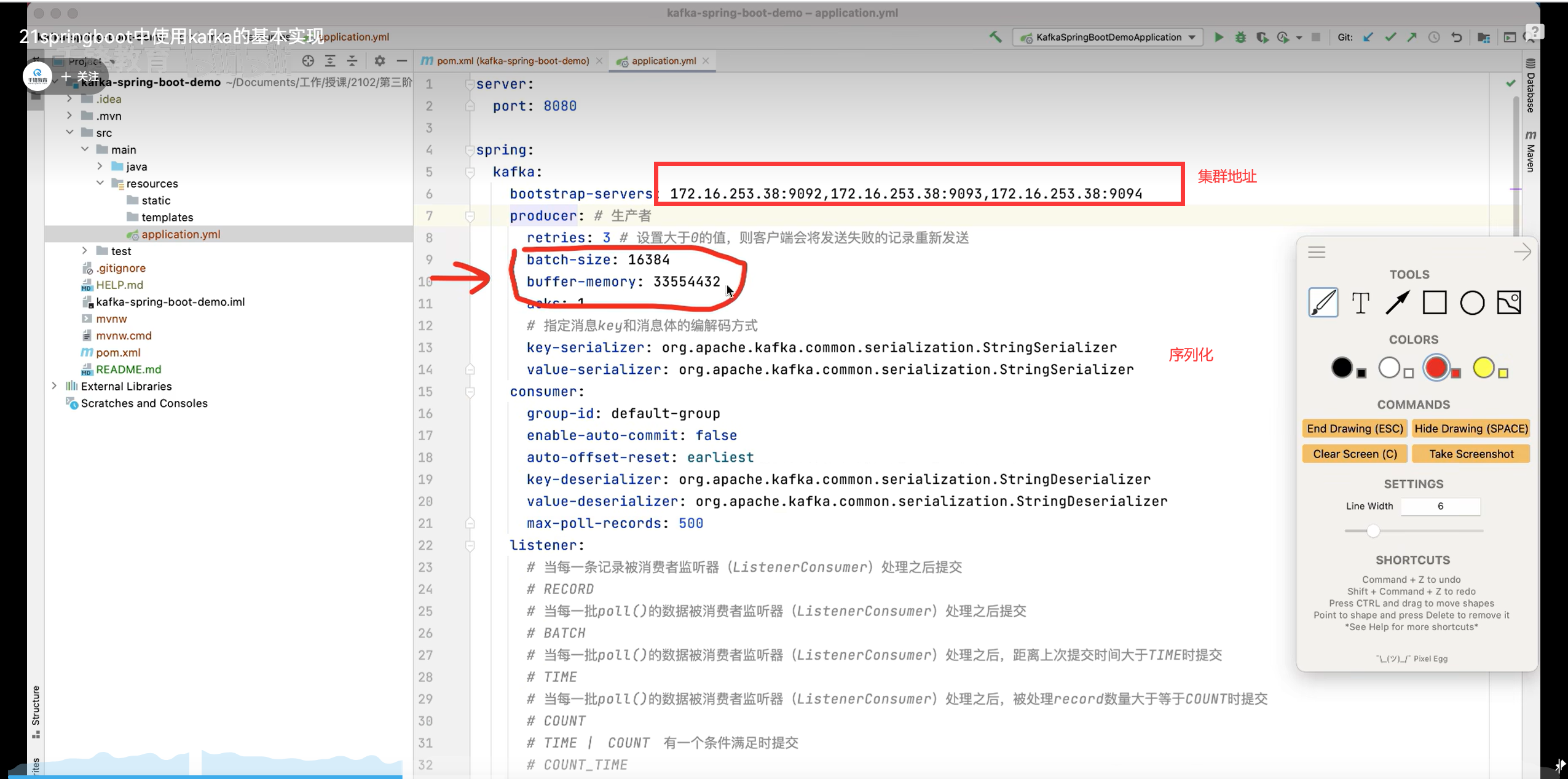Start the Debug bug icon

pos(1240,37)
